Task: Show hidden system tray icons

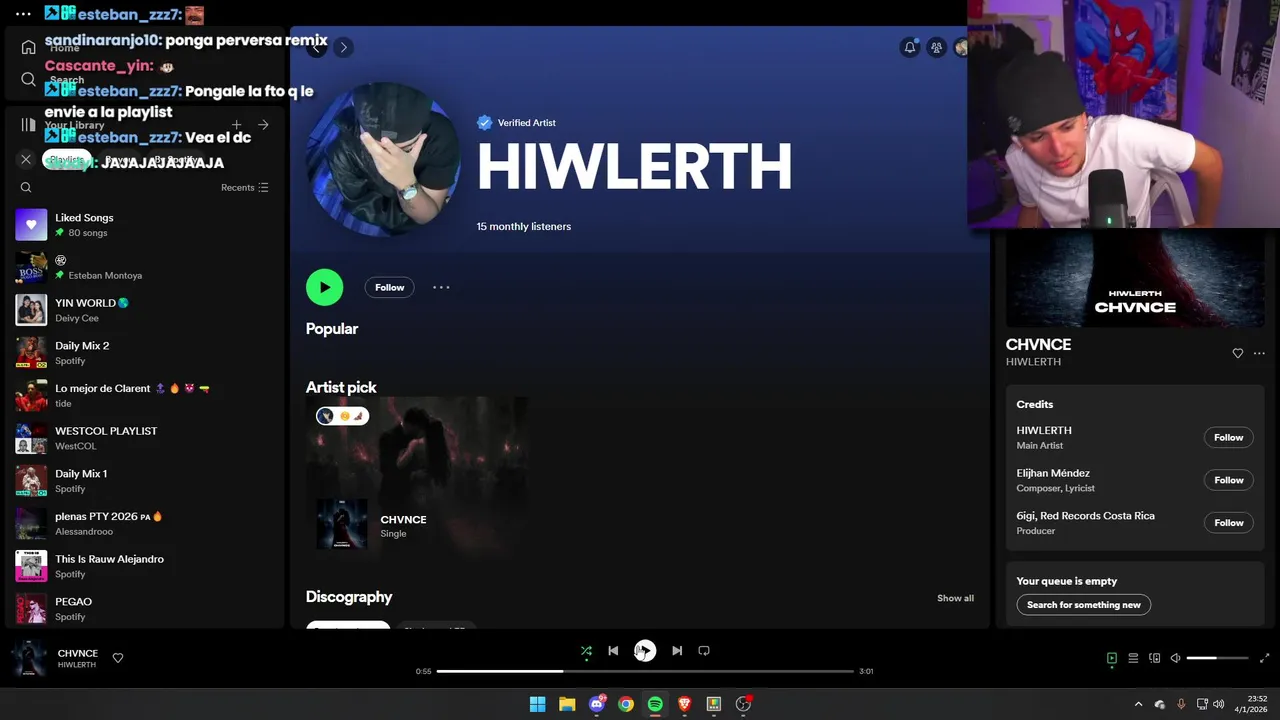Action: tap(1138, 704)
